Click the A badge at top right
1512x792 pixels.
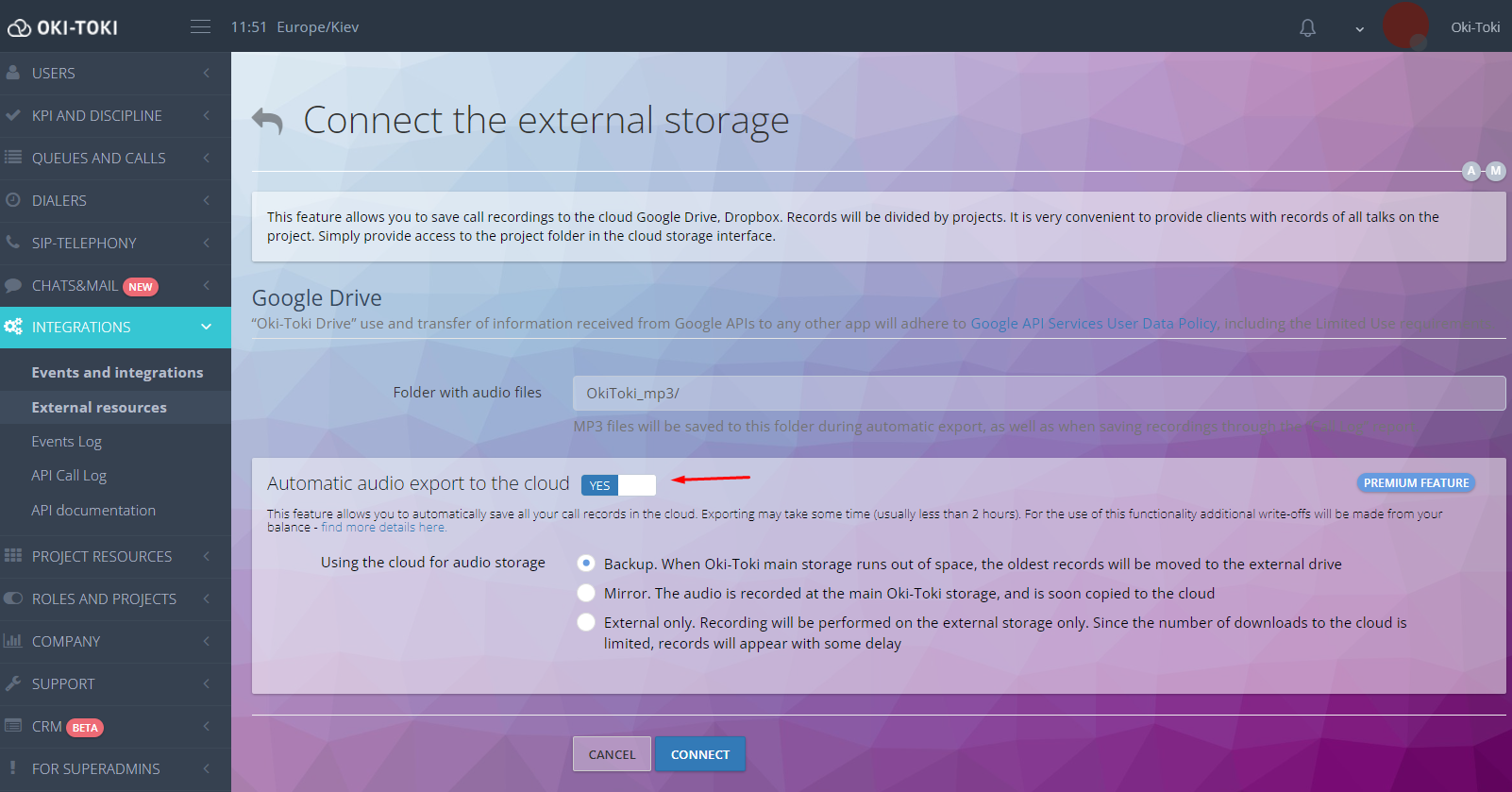[x=1471, y=171]
